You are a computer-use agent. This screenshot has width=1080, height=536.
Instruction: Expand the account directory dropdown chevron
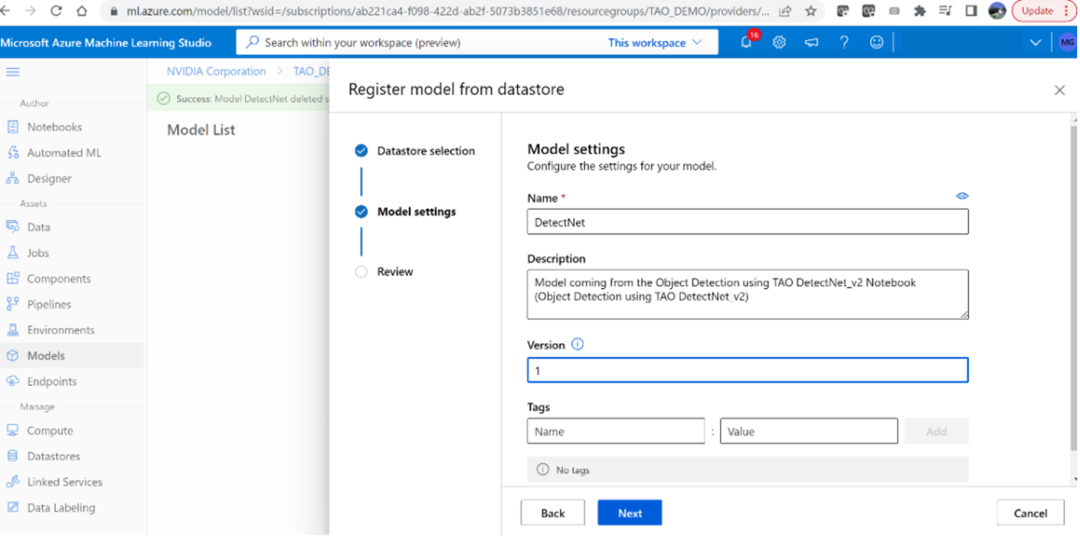click(1035, 43)
